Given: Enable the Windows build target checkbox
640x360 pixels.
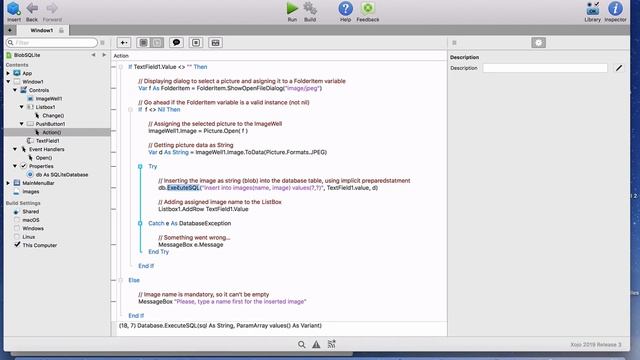Looking at the screenshot, I should [17, 229].
